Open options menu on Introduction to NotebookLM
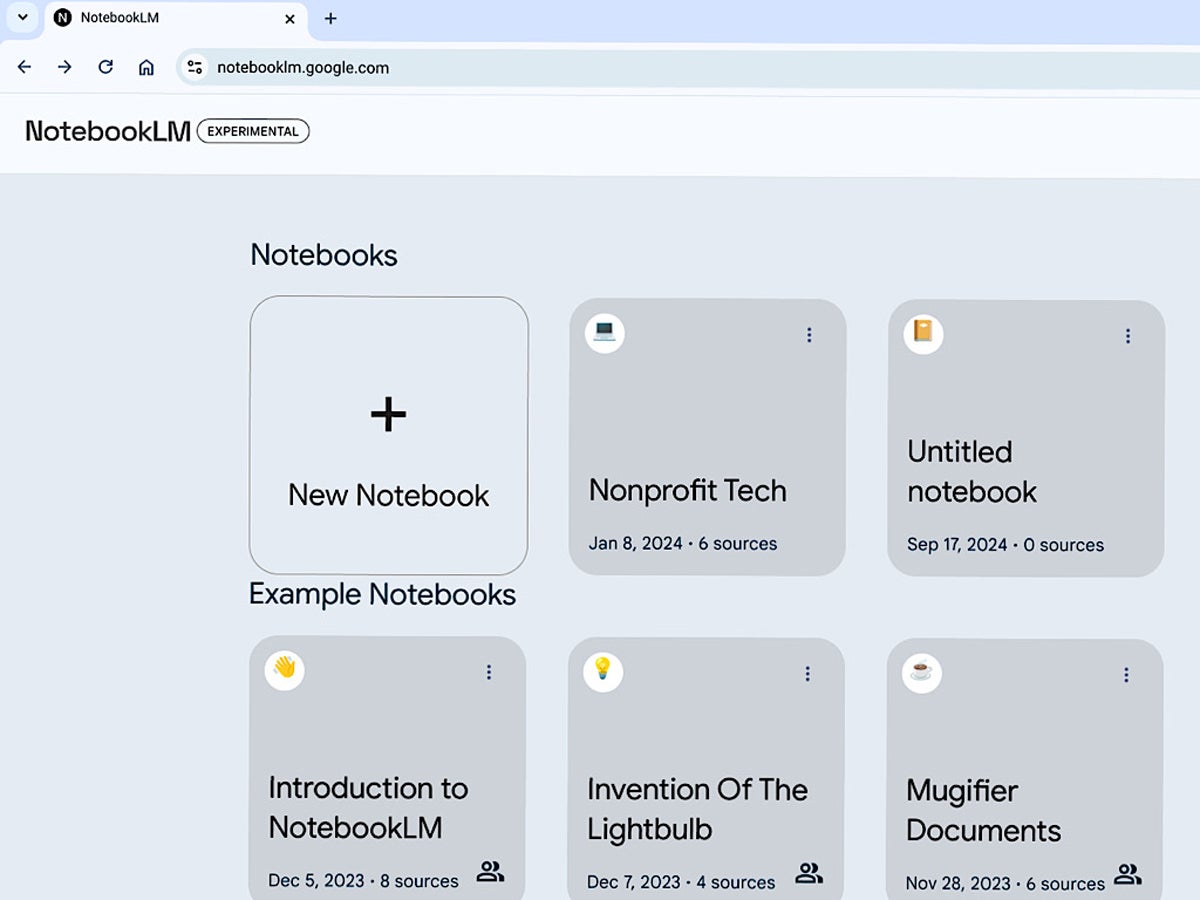Image resolution: width=1200 pixels, height=900 pixels. 489,672
